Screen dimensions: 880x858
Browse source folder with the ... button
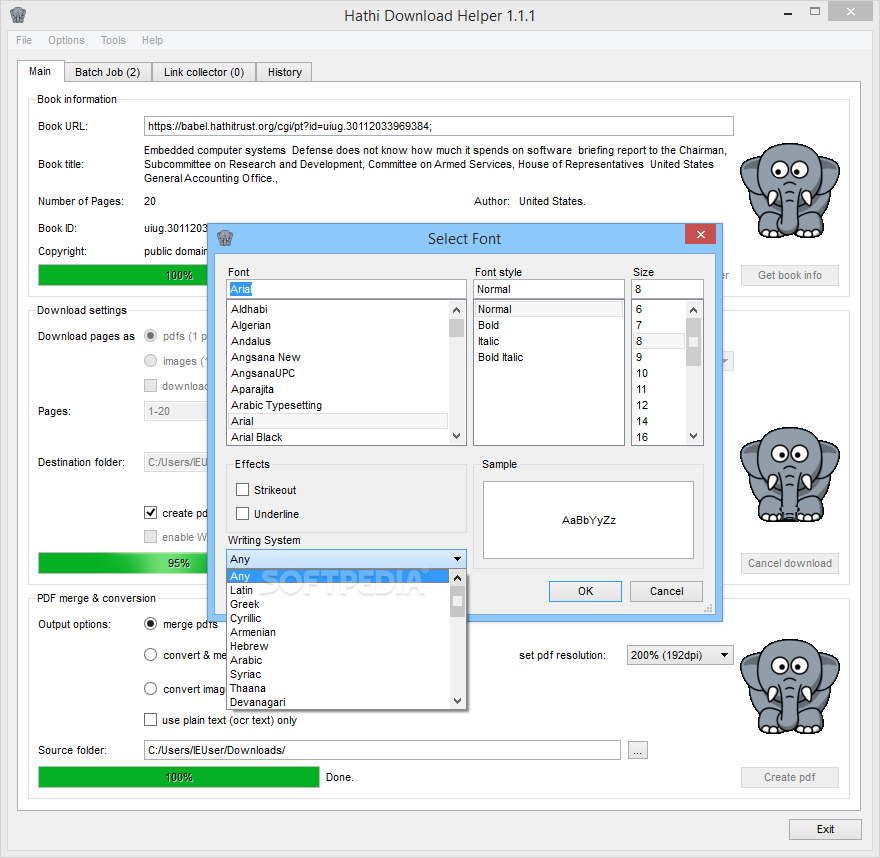638,750
